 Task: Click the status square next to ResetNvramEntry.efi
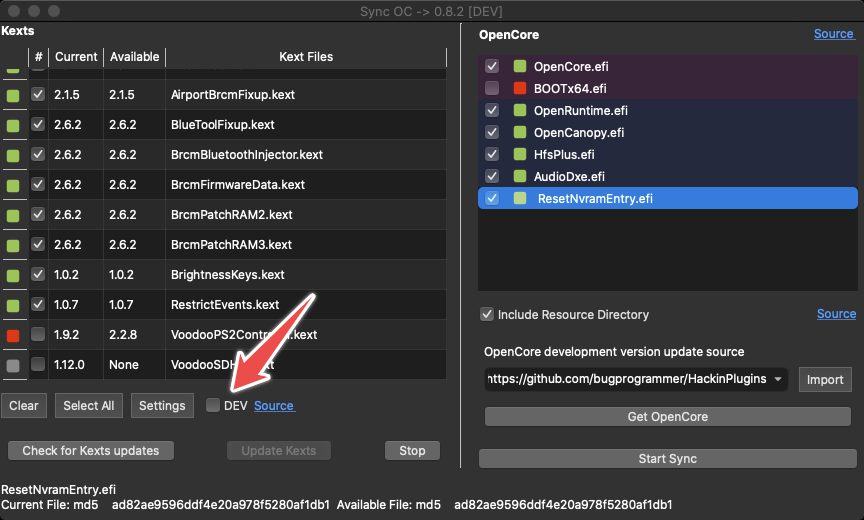coord(520,199)
